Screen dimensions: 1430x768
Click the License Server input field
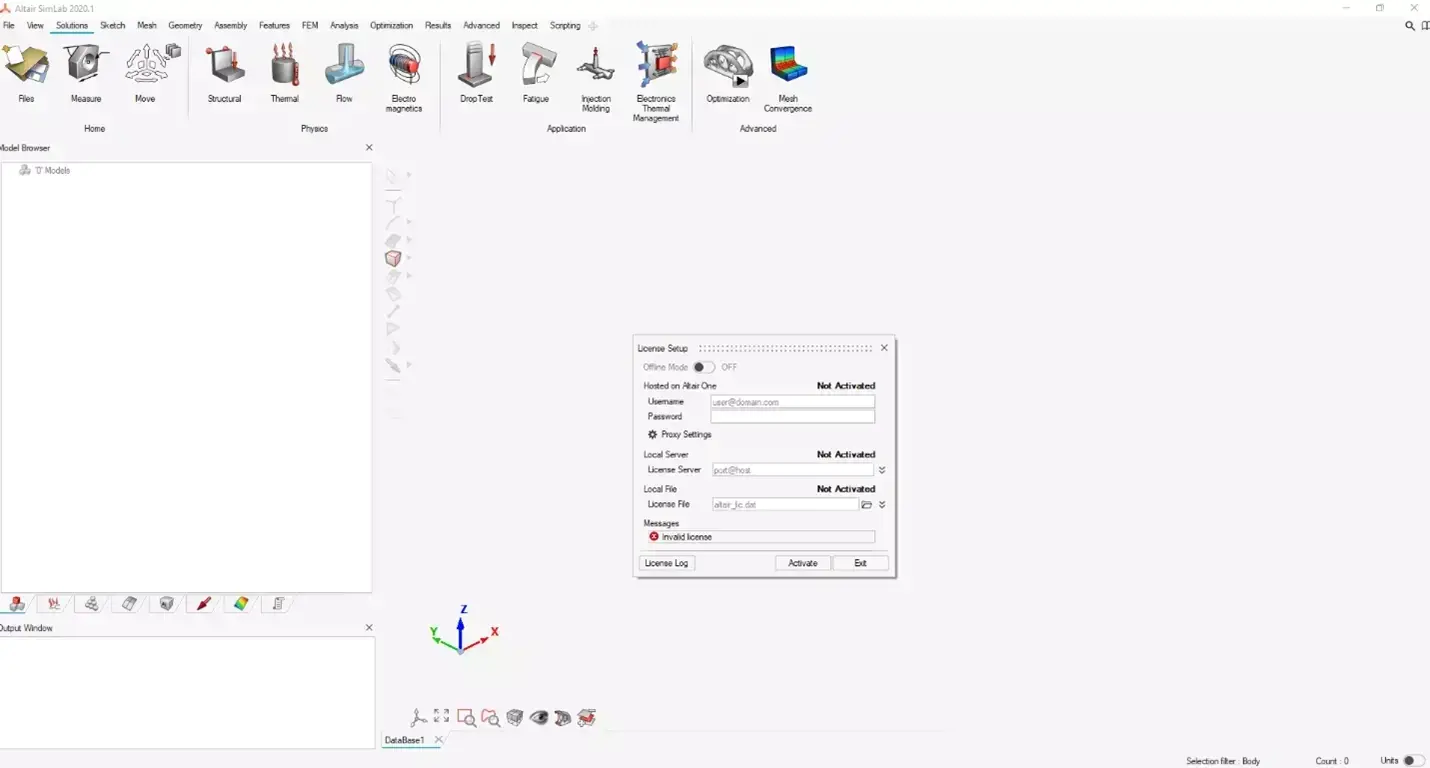[x=792, y=470]
